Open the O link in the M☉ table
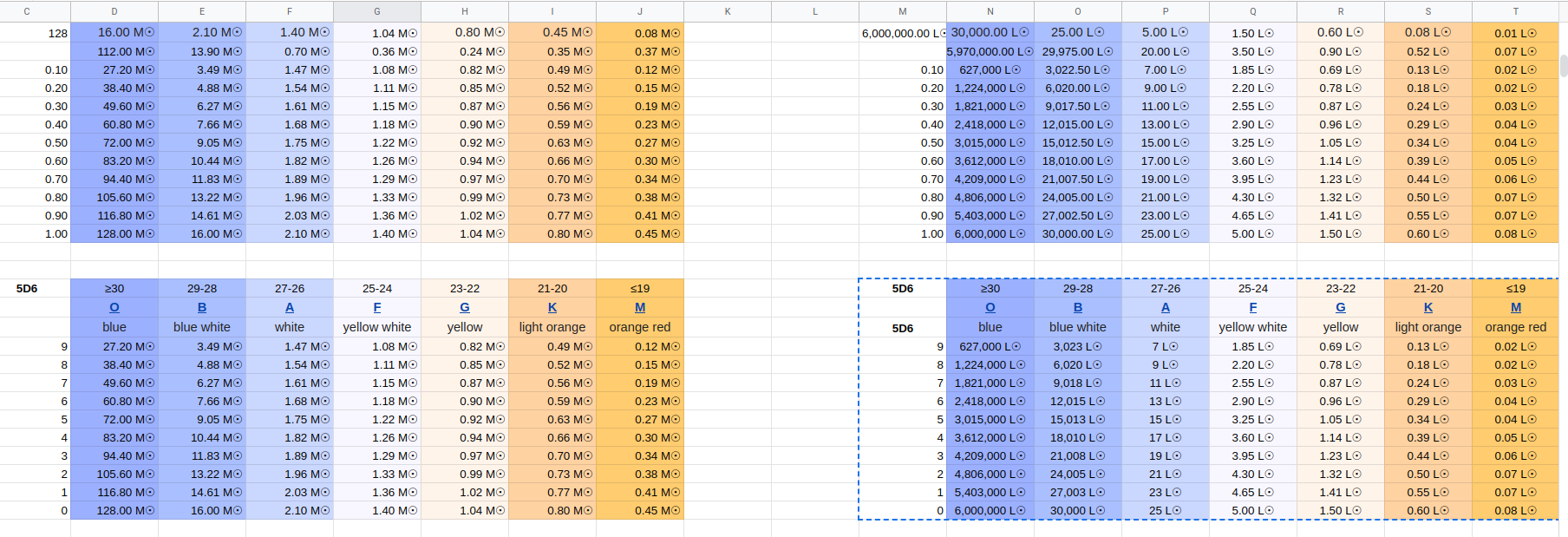Image resolution: width=1568 pixels, height=537 pixels. click(114, 307)
